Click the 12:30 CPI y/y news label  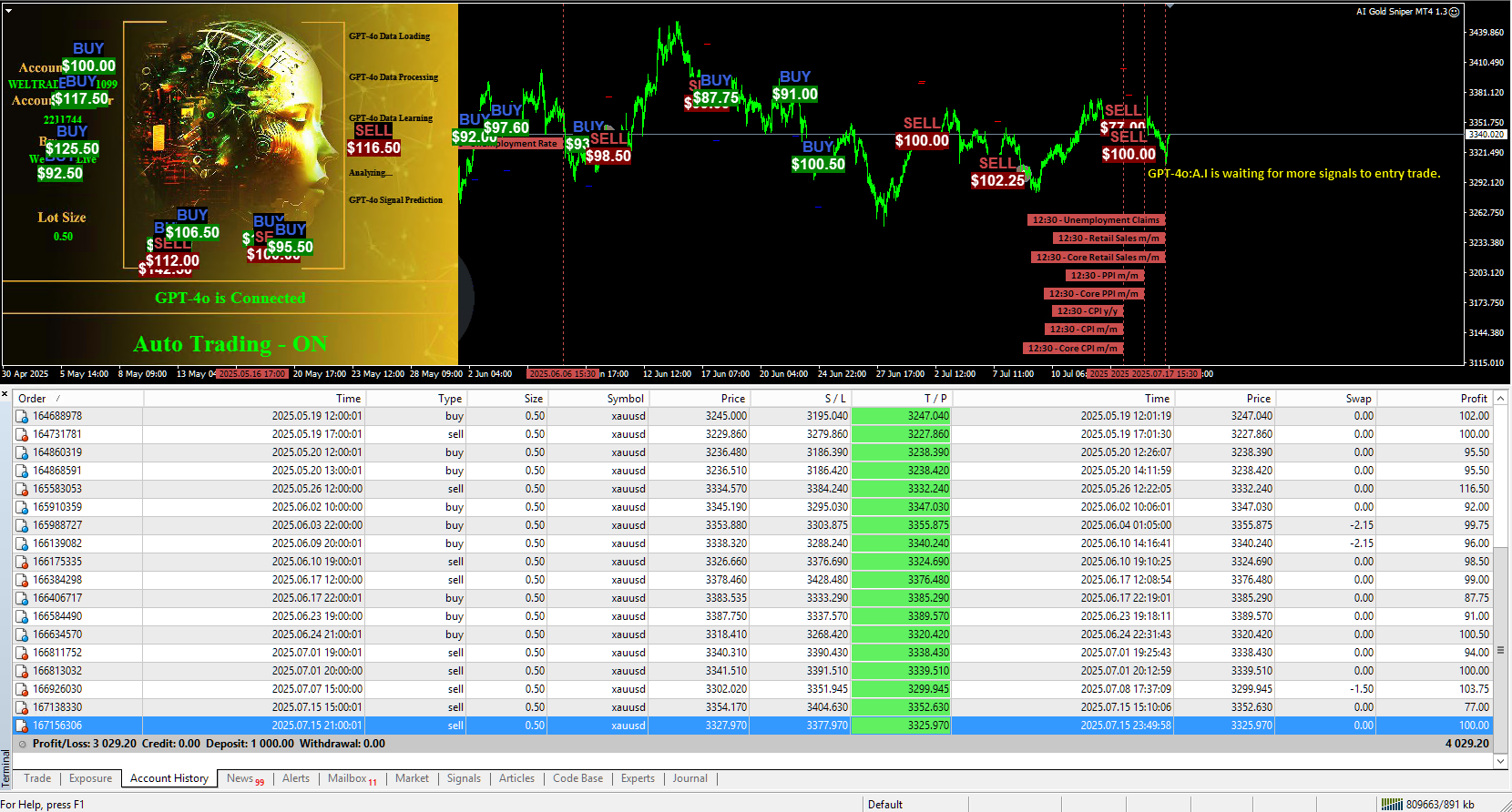pos(1088,311)
